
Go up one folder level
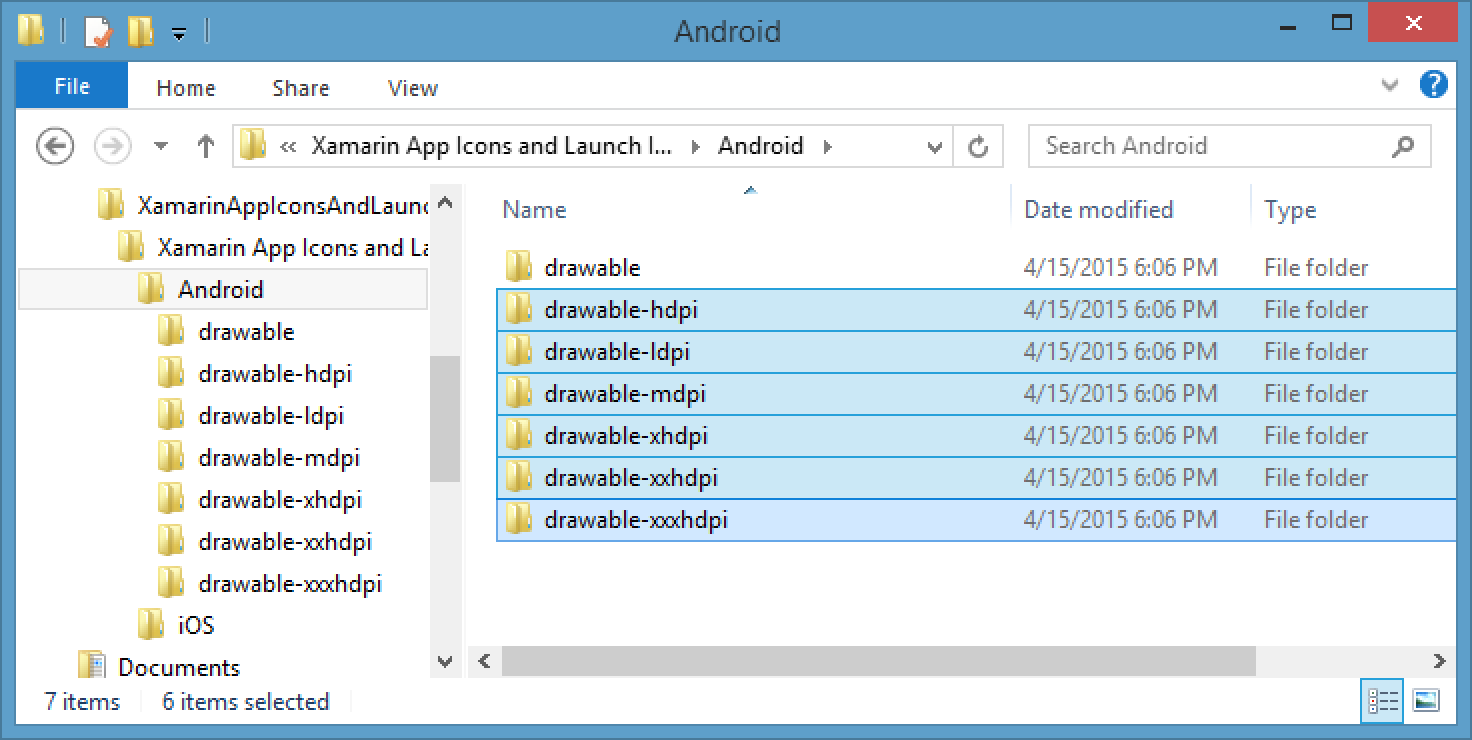[205, 147]
